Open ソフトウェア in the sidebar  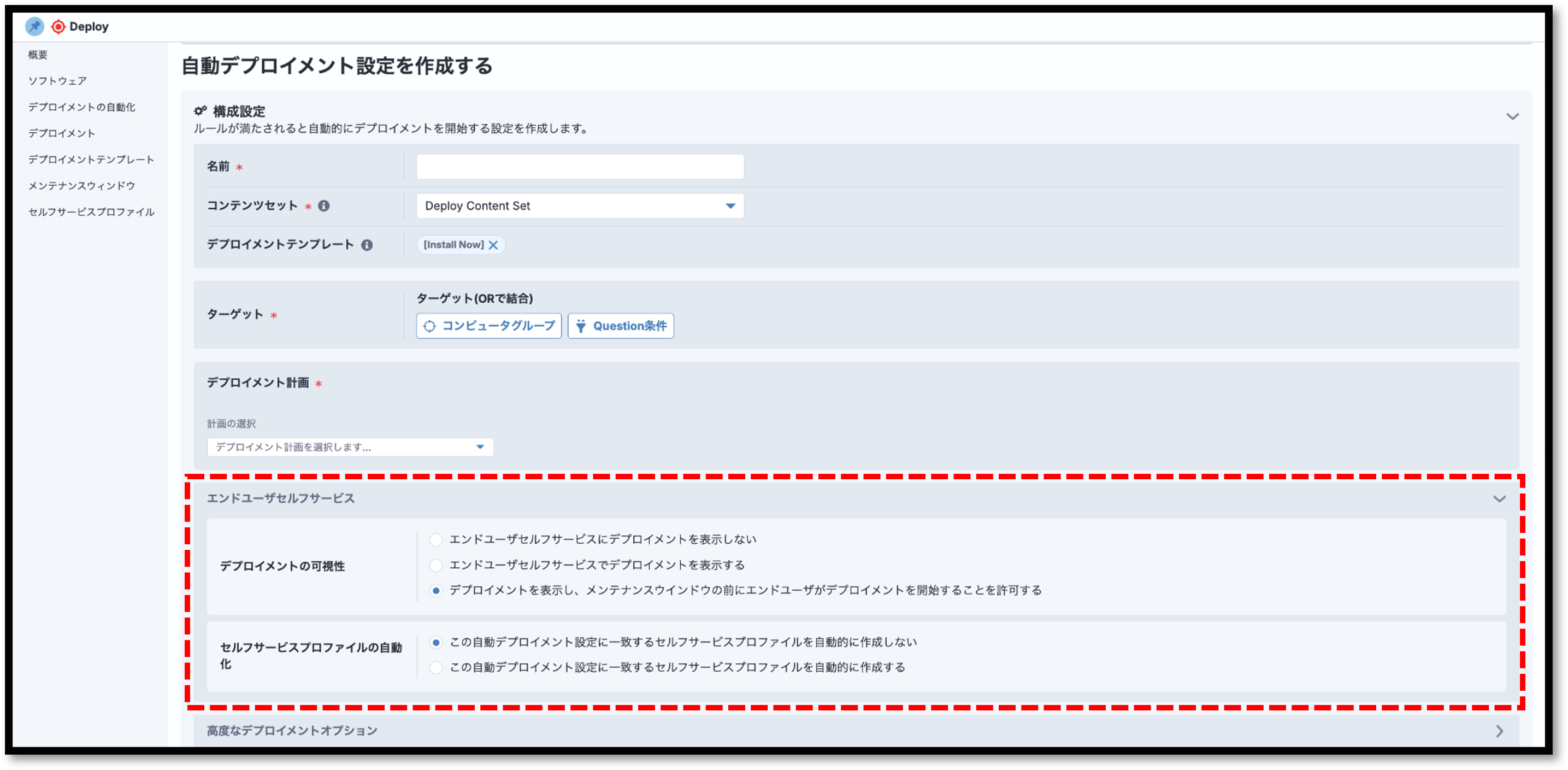pyautogui.click(x=57, y=81)
